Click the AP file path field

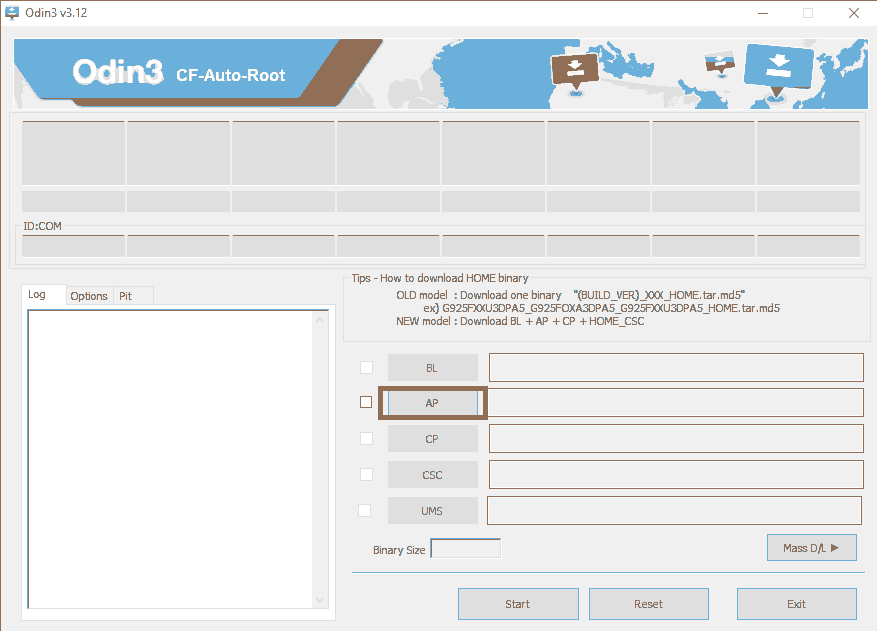[676, 403]
